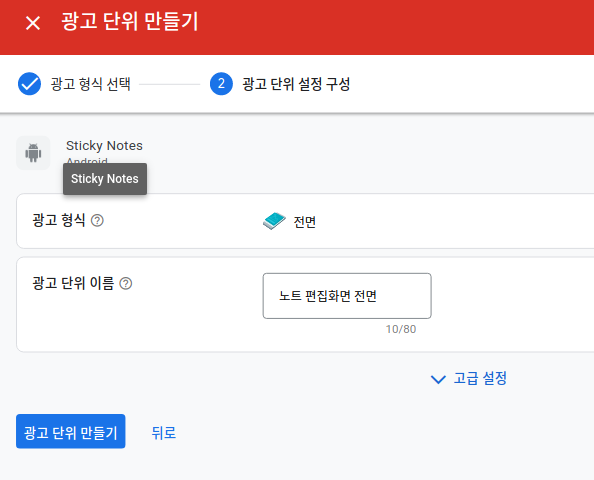Click the 광고 단위 만들기 blue button
This screenshot has height=480, width=594.
70,431
